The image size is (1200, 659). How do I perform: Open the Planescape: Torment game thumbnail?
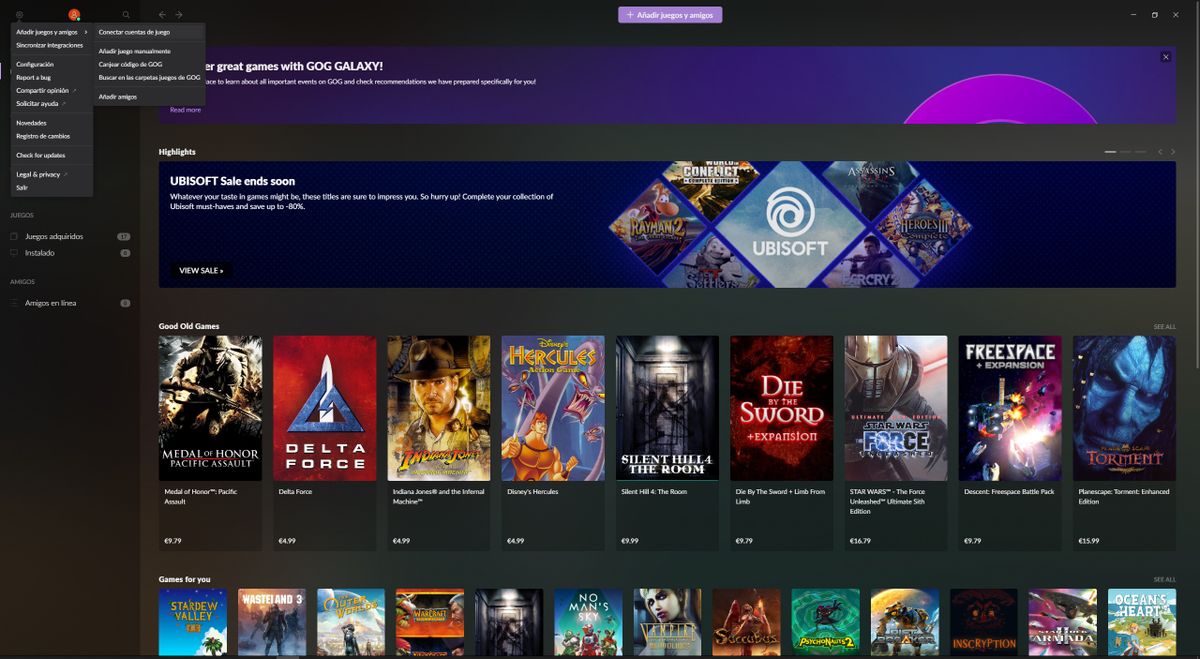click(x=1124, y=406)
